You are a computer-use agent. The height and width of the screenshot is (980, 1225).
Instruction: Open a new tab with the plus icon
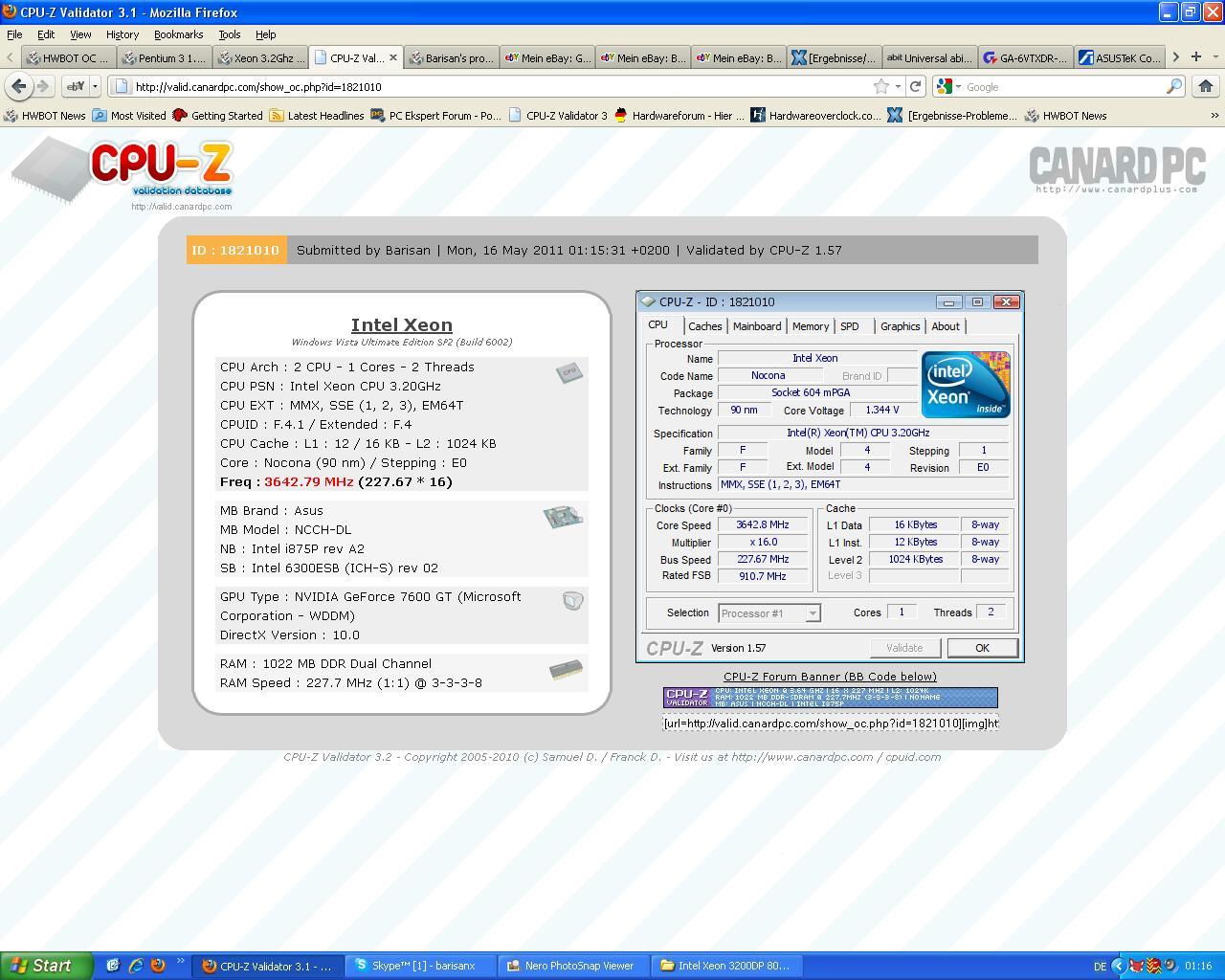[1195, 57]
